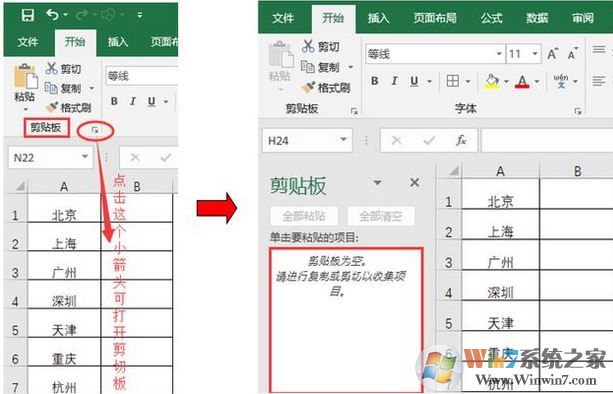Expand Borders dropdown arrow
This screenshot has height=394, width=613.
[x=468, y=81]
